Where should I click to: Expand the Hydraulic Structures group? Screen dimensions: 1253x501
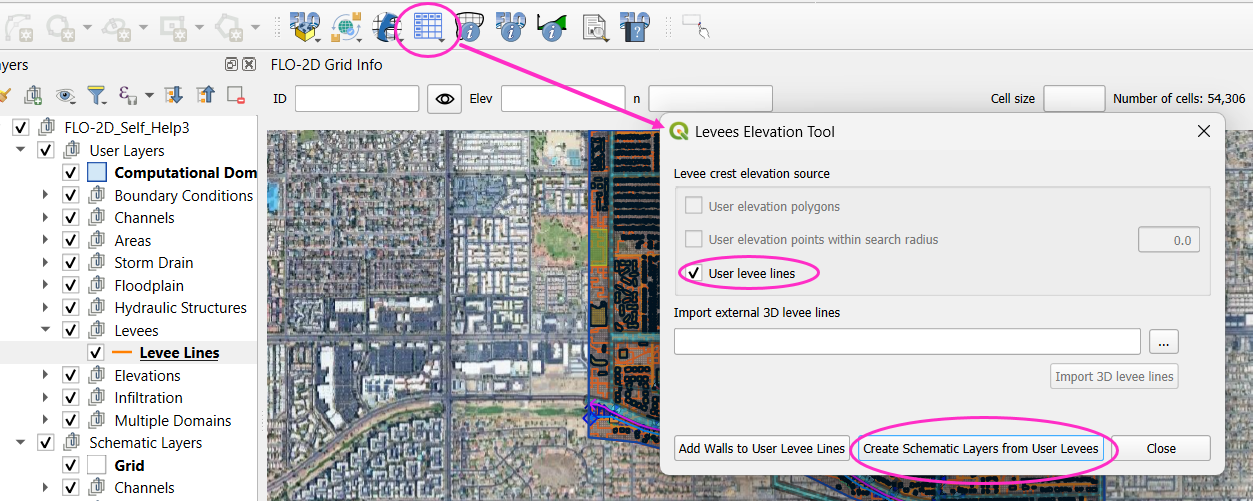[45, 308]
